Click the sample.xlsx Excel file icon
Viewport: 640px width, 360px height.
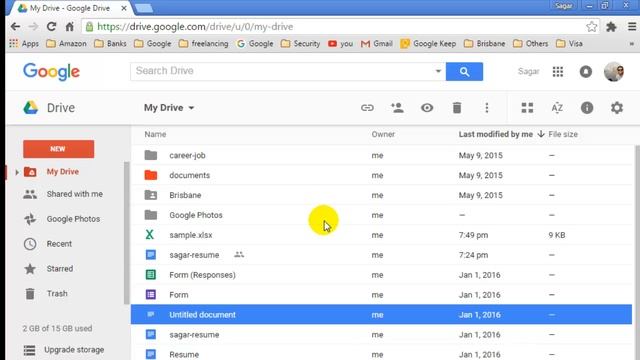tap(150, 235)
